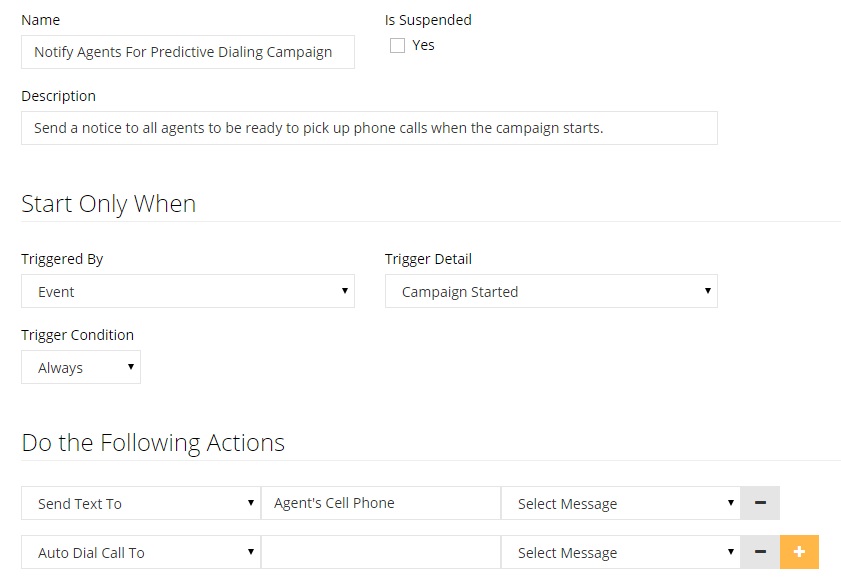
Task: Open the Triggered By Event dropdown
Action: coord(188,291)
